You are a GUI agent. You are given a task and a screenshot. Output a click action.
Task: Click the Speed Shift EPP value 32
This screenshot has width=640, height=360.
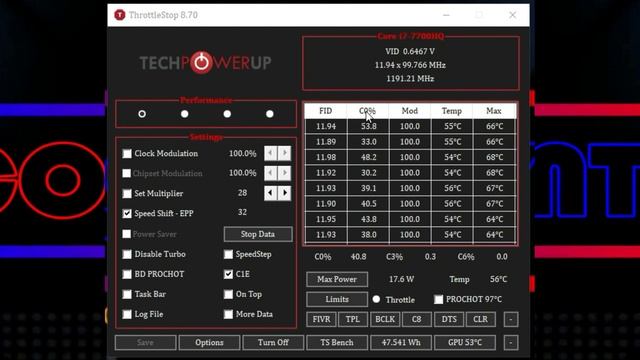tap(242, 212)
